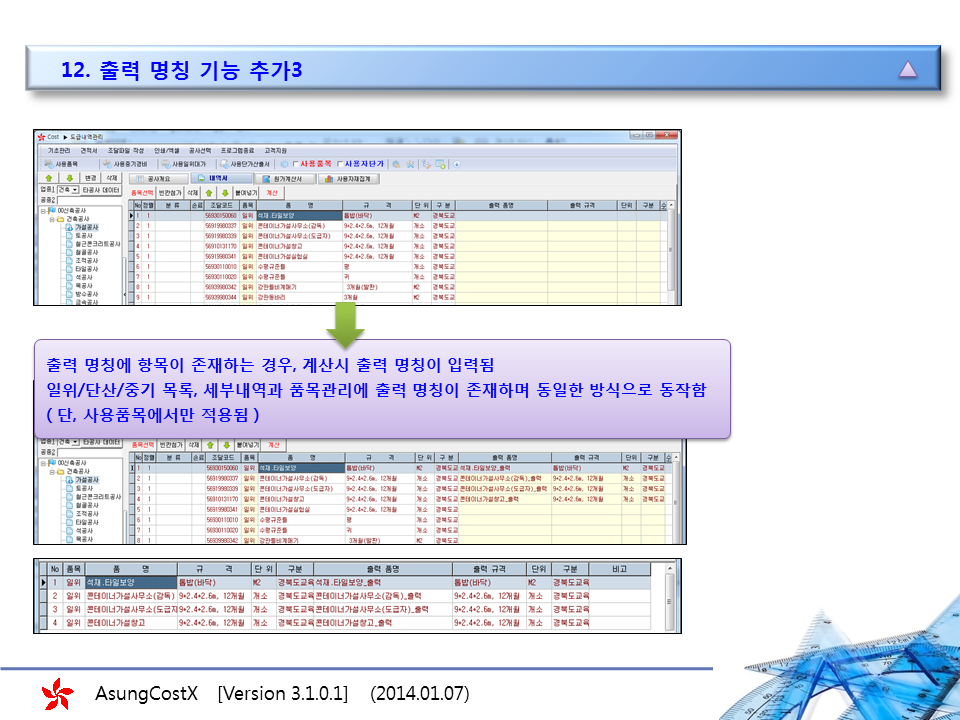Click red 계산 button in the upper window
This screenshot has width=960, height=720.
pos(272,193)
